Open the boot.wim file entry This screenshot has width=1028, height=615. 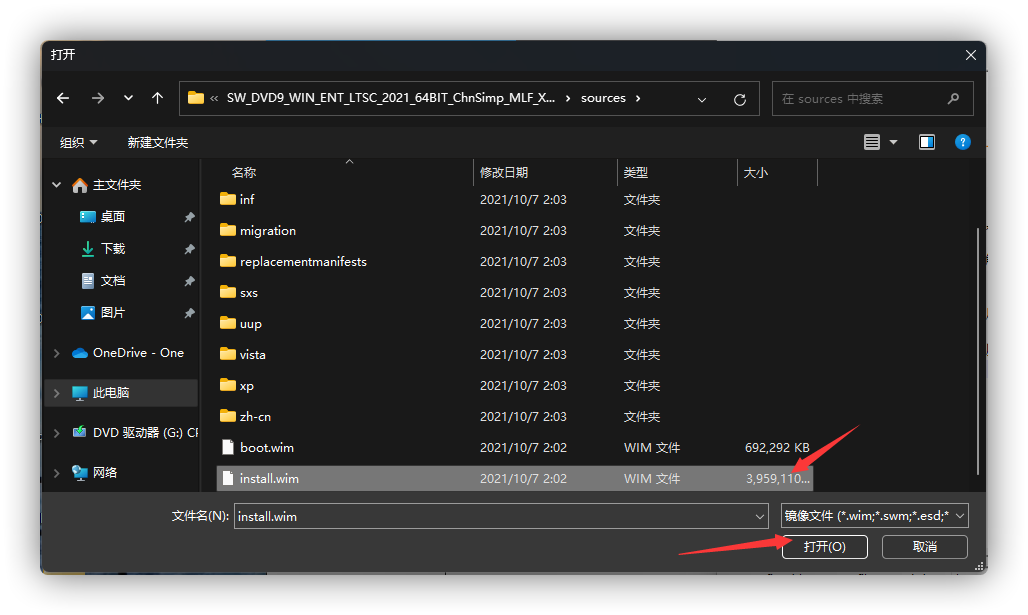[267, 447]
